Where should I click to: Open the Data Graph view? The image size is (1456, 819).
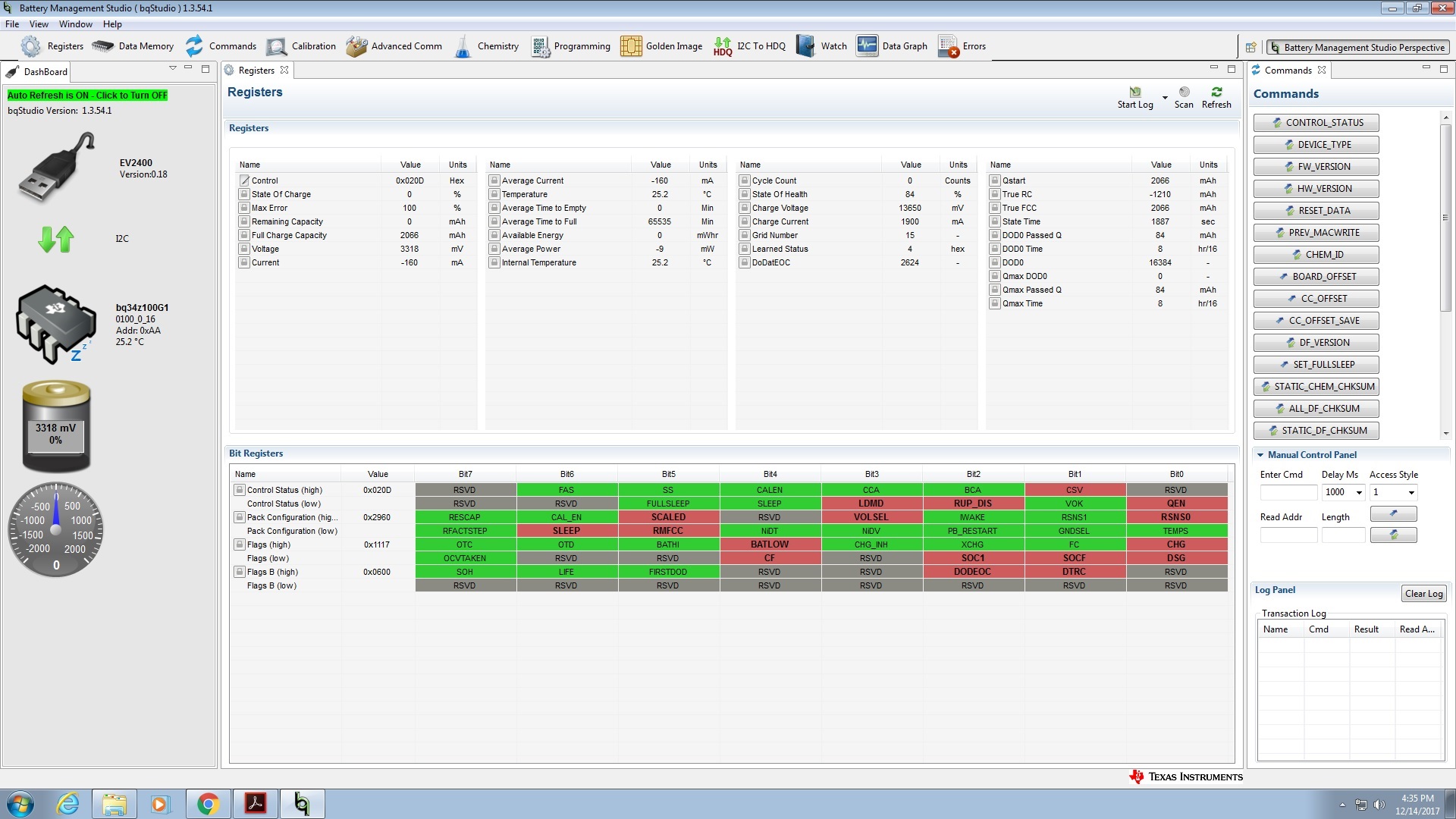pos(867,46)
